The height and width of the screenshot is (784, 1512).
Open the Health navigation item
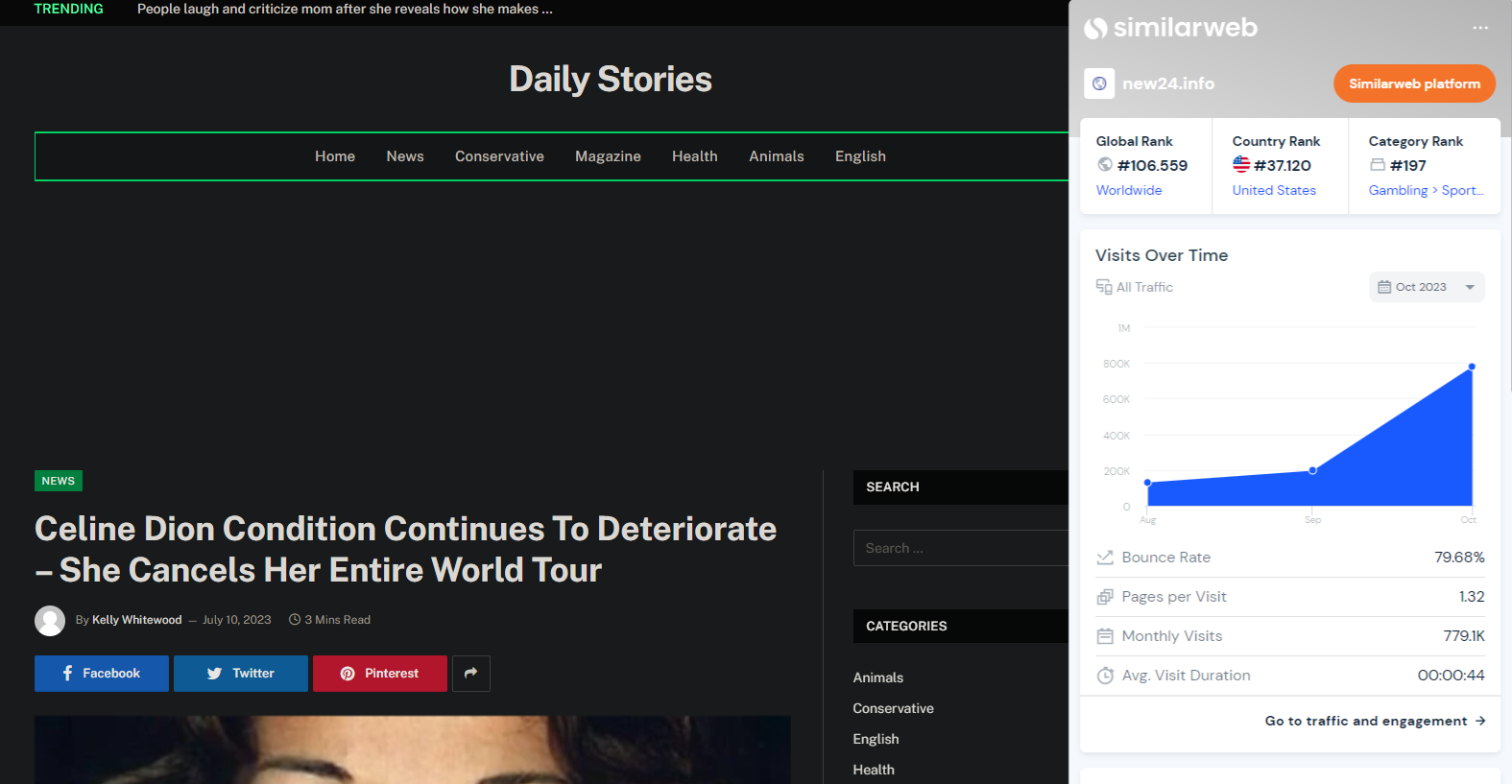point(695,156)
